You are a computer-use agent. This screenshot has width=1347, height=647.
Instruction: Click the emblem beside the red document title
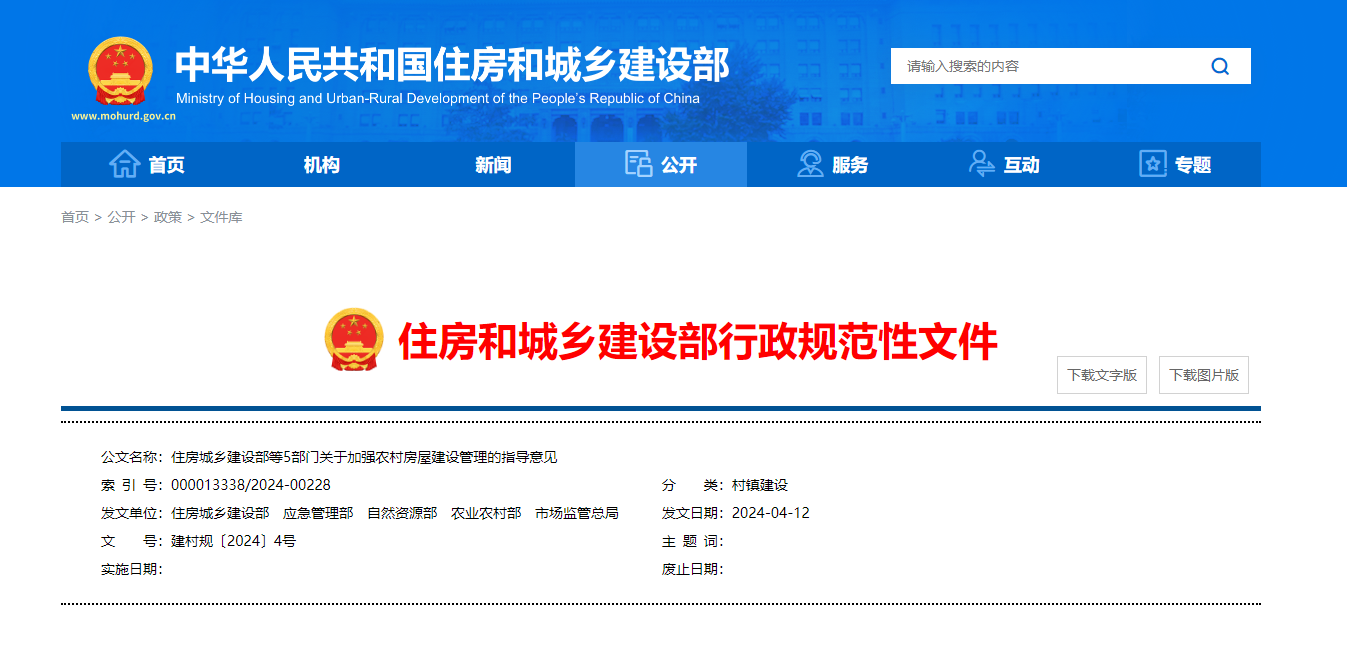pyautogui.click(x=354, y=340)
